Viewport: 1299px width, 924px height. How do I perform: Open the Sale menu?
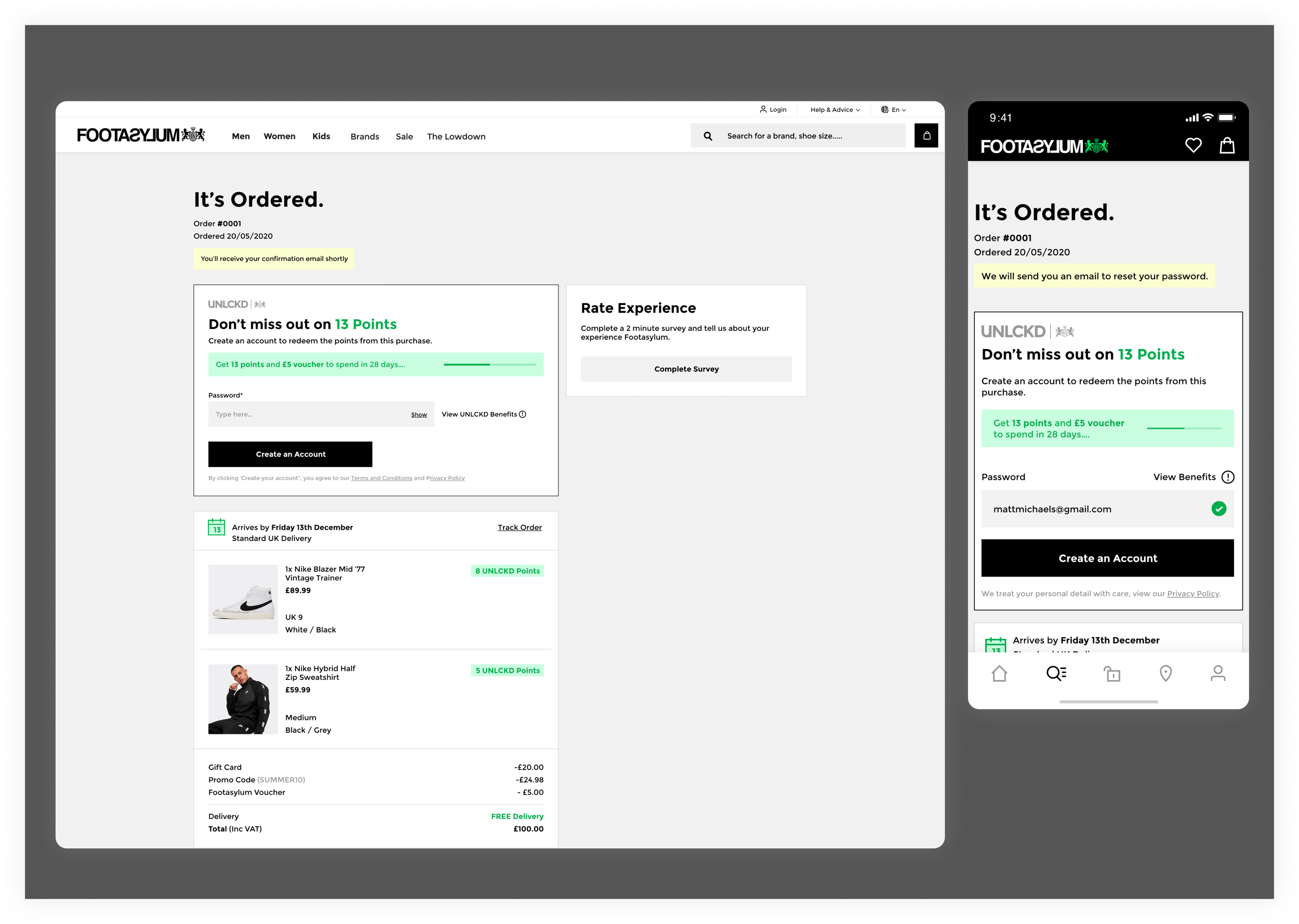[x=404, y=137]
